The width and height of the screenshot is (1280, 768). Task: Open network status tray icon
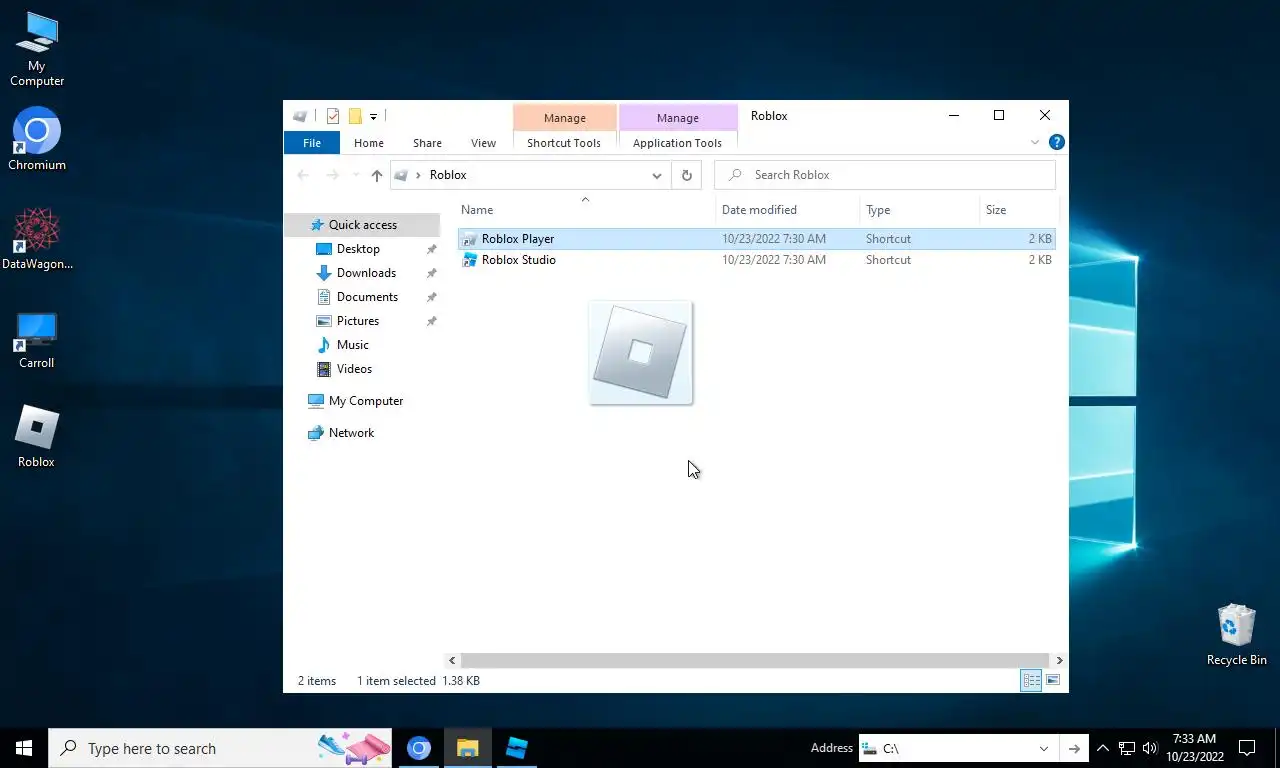click(1127, 748)
